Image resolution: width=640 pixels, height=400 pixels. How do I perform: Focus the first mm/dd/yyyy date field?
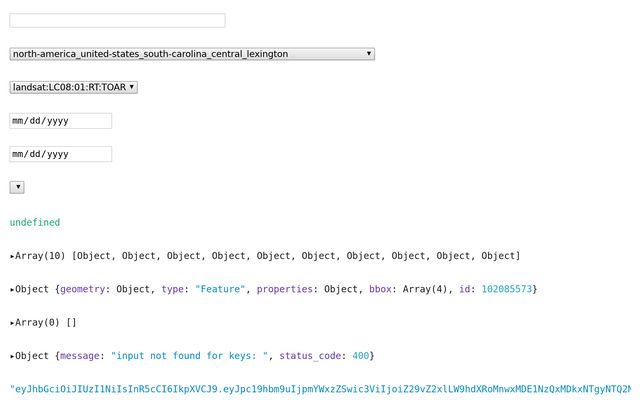tap(60, 121)
